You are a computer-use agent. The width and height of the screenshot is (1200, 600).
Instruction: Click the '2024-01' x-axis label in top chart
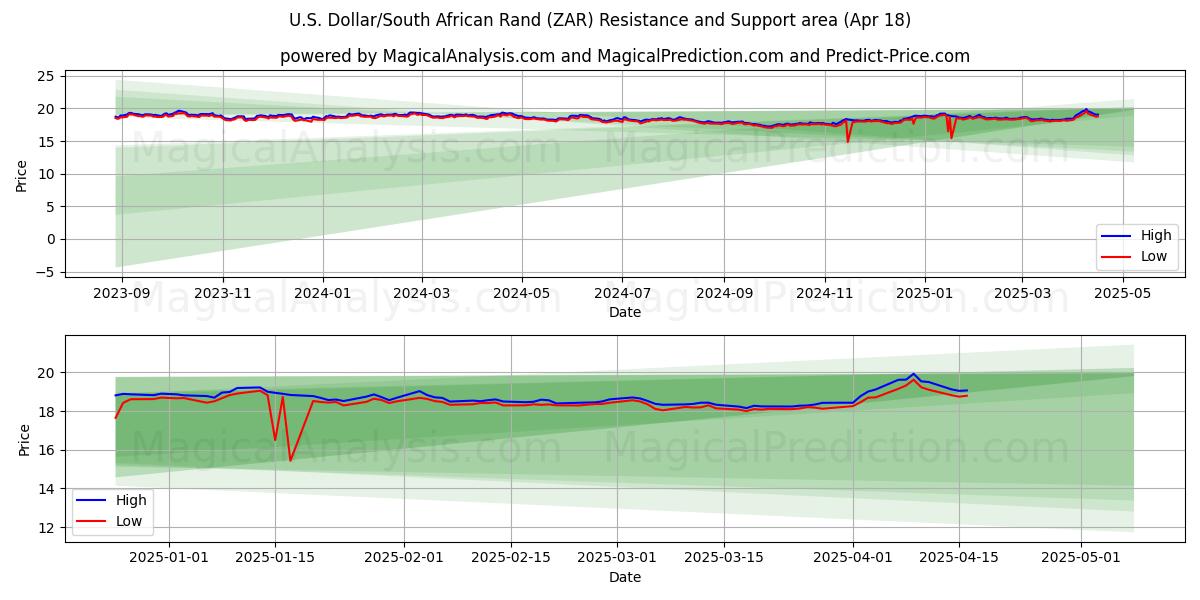(x=323, y=294)
